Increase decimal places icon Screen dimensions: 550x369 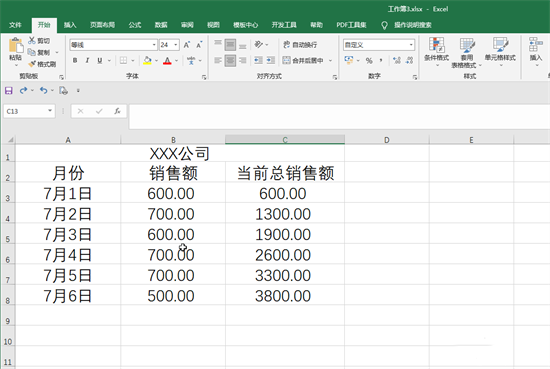pos(397,60)
